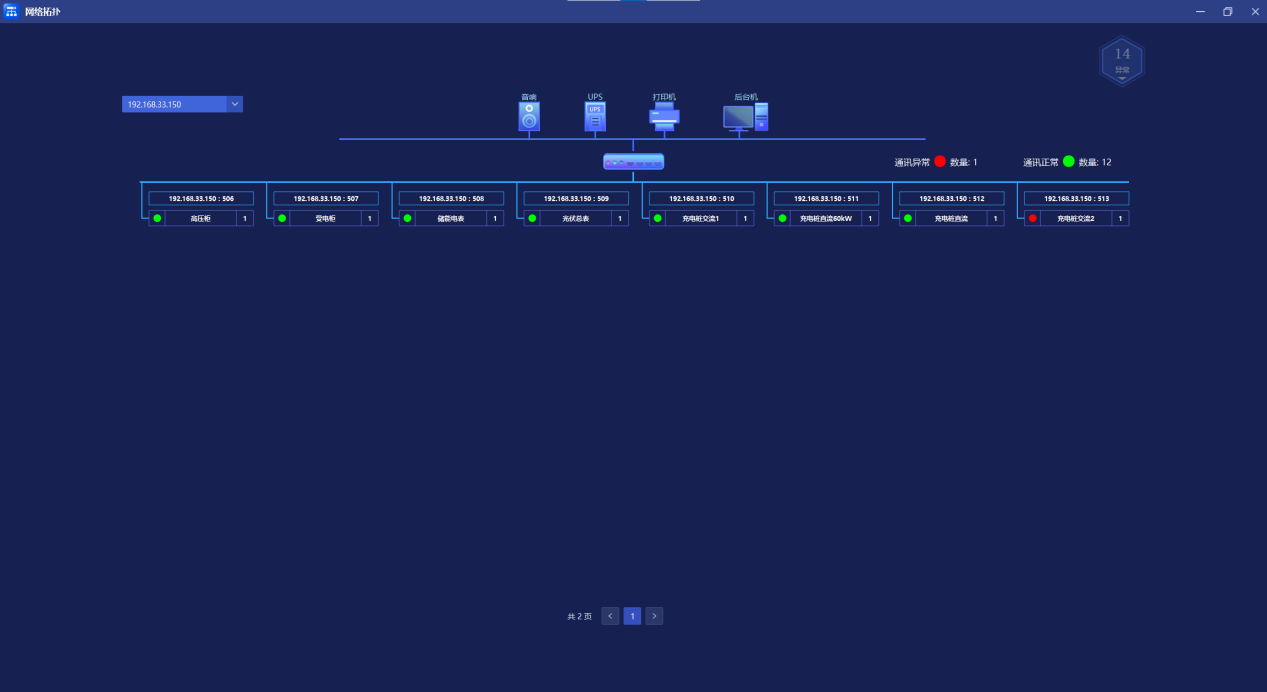Go to next page with right arrow
This screenshot has width=1267, height=692.
(x=654, y=616)
